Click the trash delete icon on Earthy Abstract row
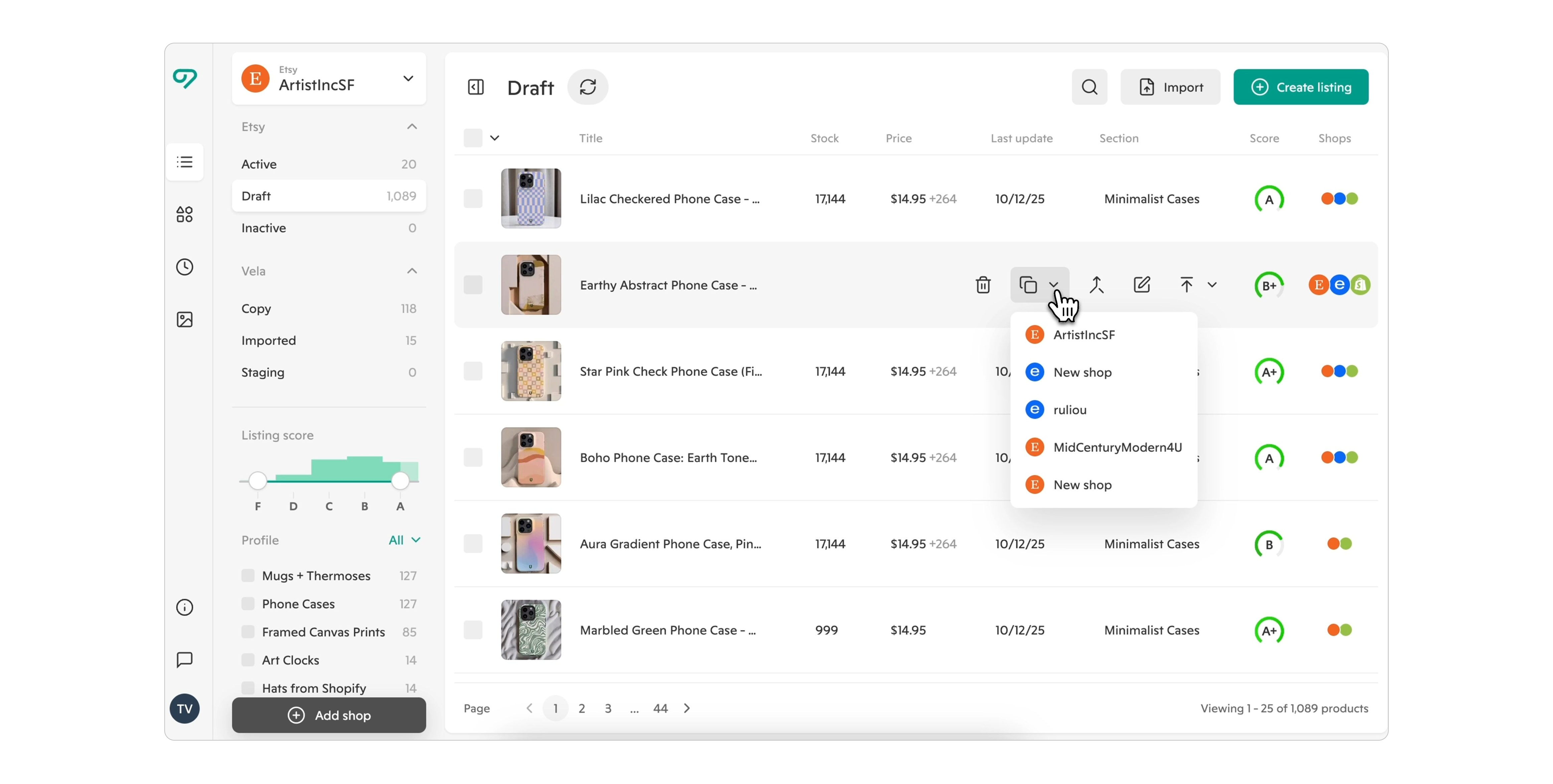Image resolution: width=1553 pixels, height=784 pixels. [x=983, y=284]
